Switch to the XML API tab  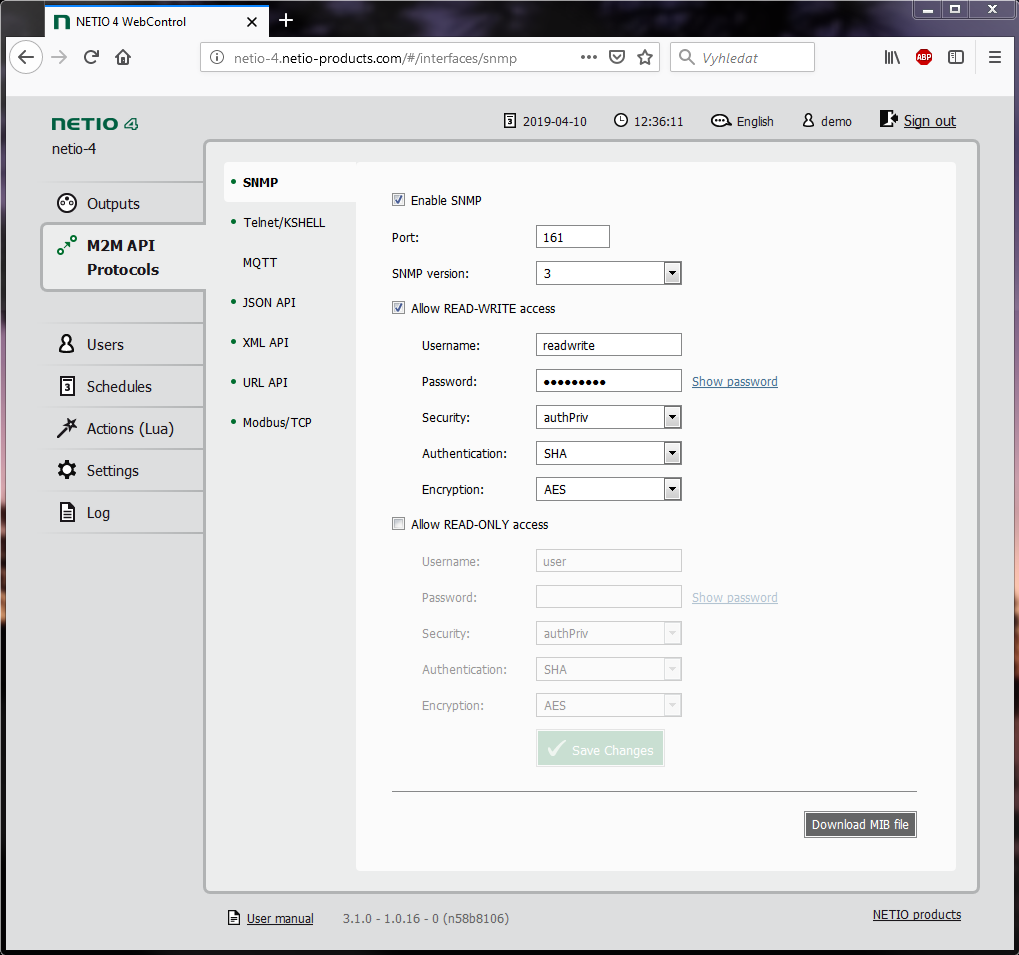266,342
